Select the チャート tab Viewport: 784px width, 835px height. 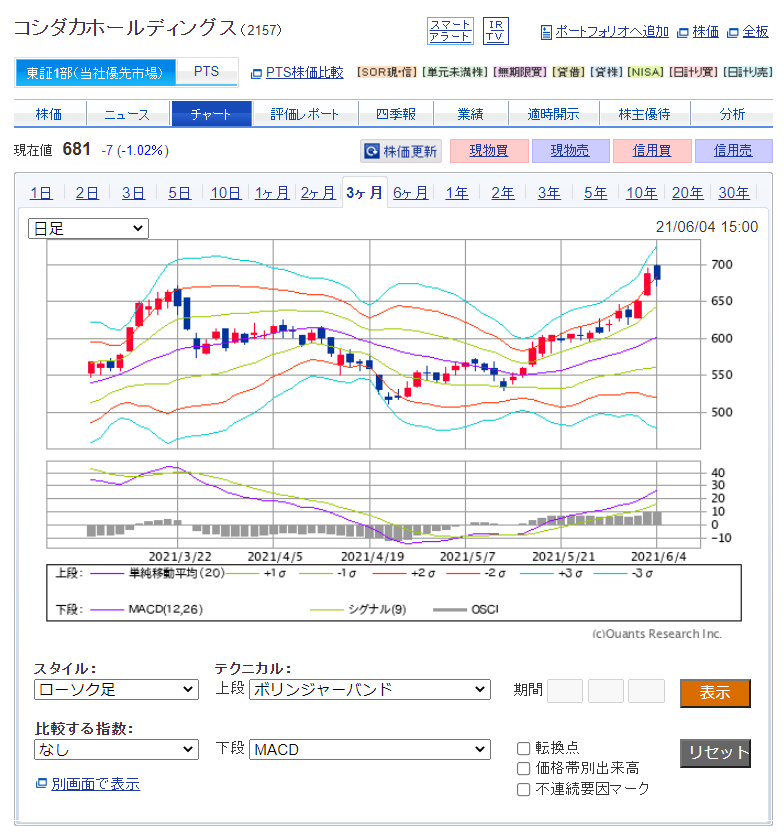click(211, 114)
